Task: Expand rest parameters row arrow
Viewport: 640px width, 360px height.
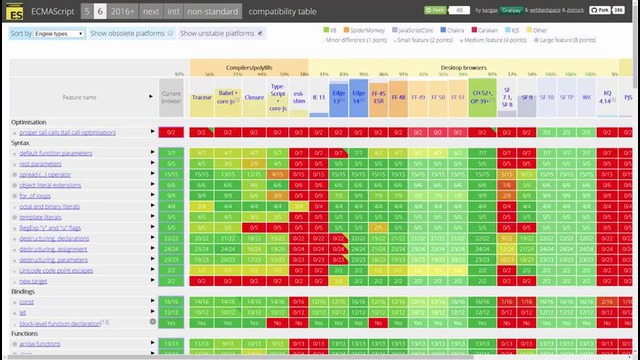Action: tap(152, 162)
